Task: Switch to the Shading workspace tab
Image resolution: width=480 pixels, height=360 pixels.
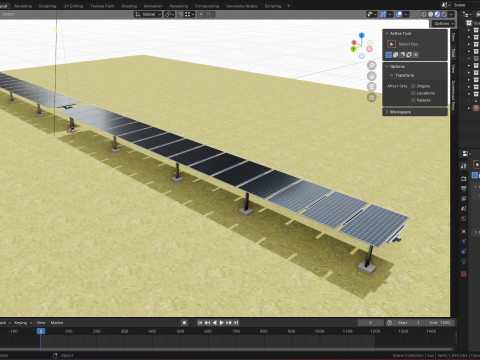Action: 129,6
